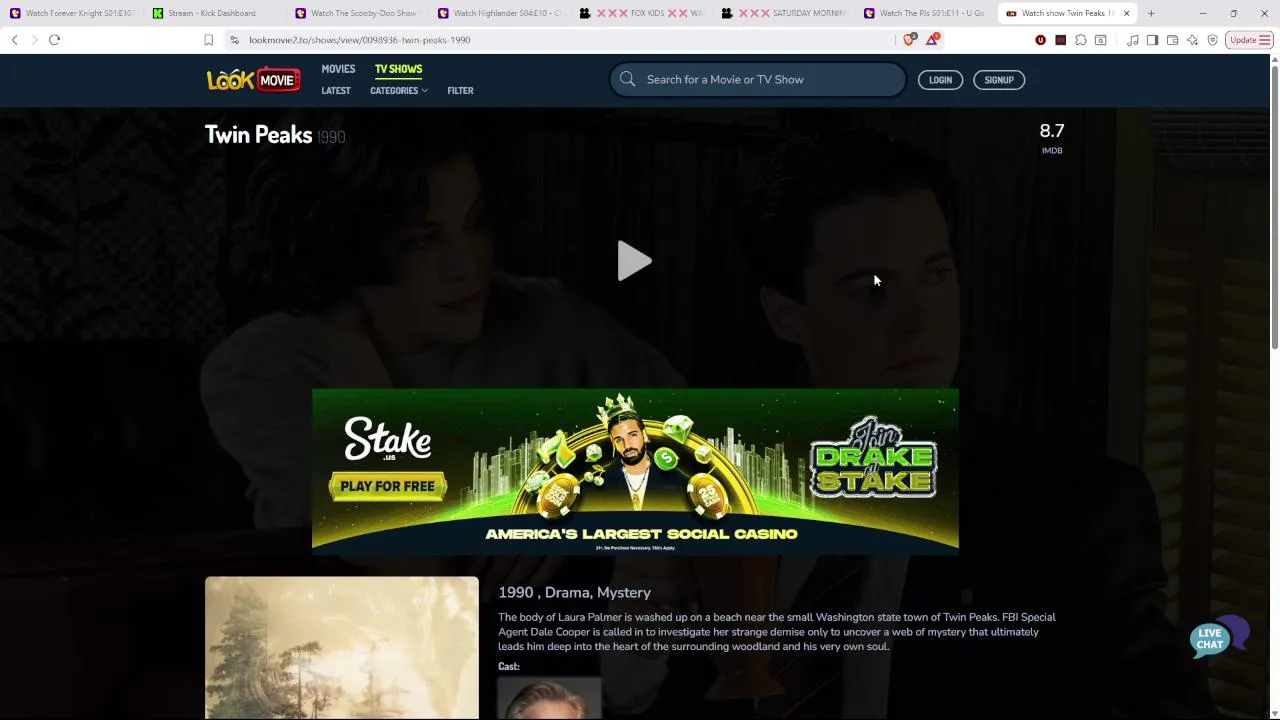The width and height of the screenshot is (1280, 720).
Task: Click the address bar URL
Action: tap(360, 40)
